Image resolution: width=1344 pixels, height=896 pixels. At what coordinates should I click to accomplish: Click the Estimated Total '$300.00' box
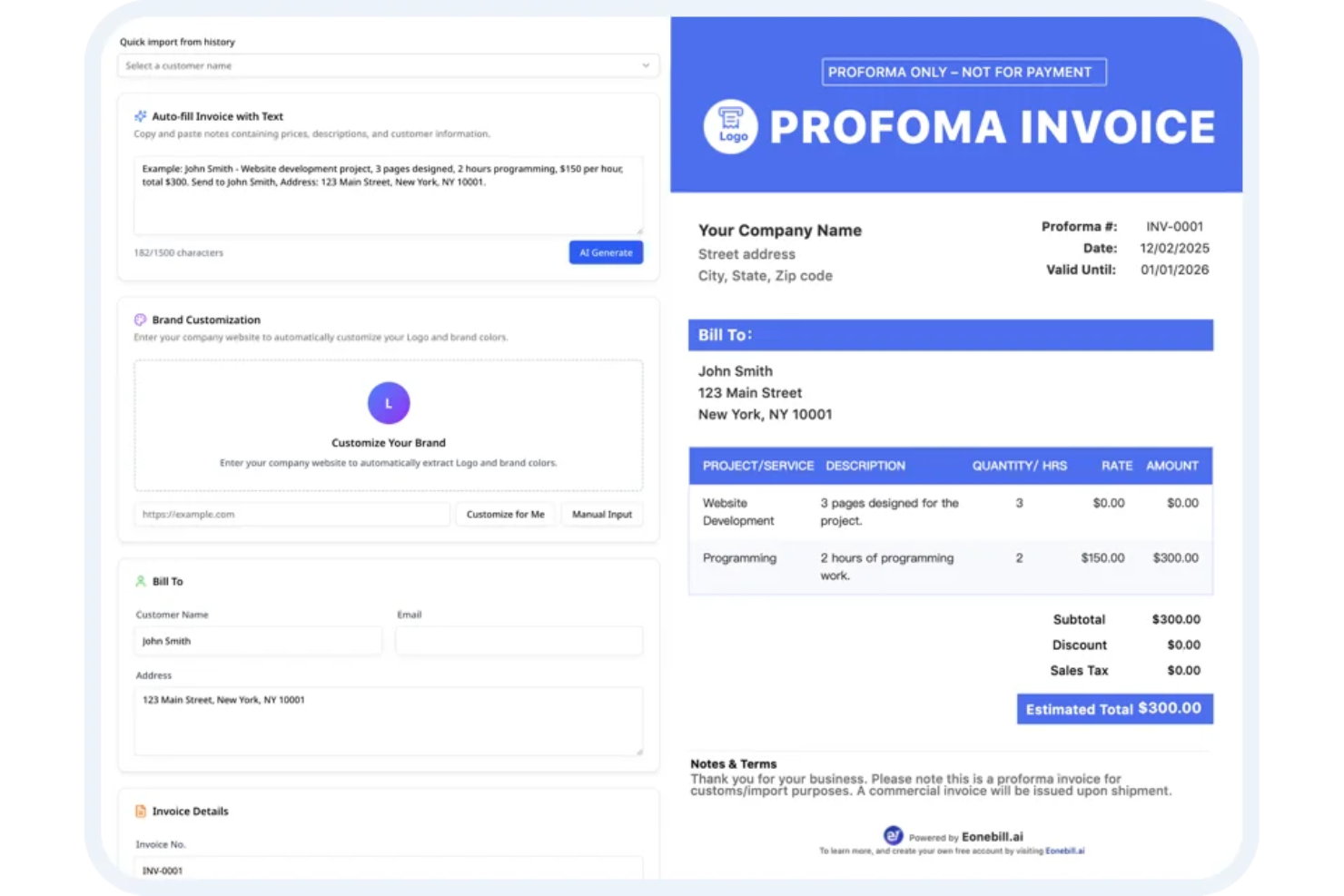1115,709
